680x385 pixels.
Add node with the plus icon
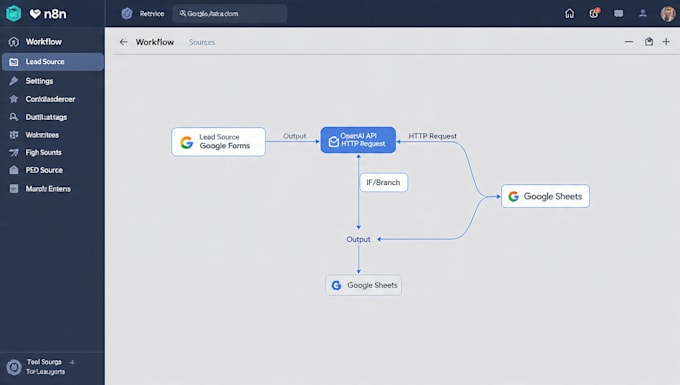(x=666, y=42)
